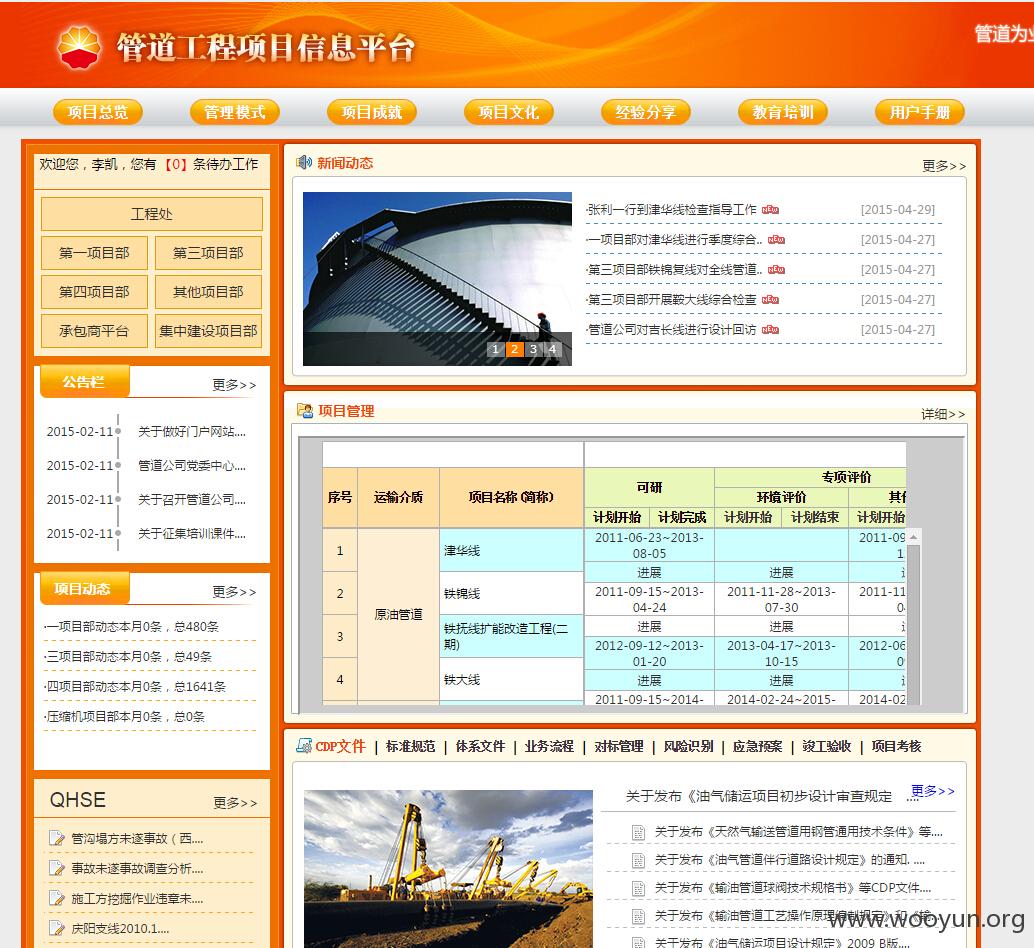Click new badge after 第三项目部铁锦复线 headline
This screenshot has height=948, width=1034.
776,270
